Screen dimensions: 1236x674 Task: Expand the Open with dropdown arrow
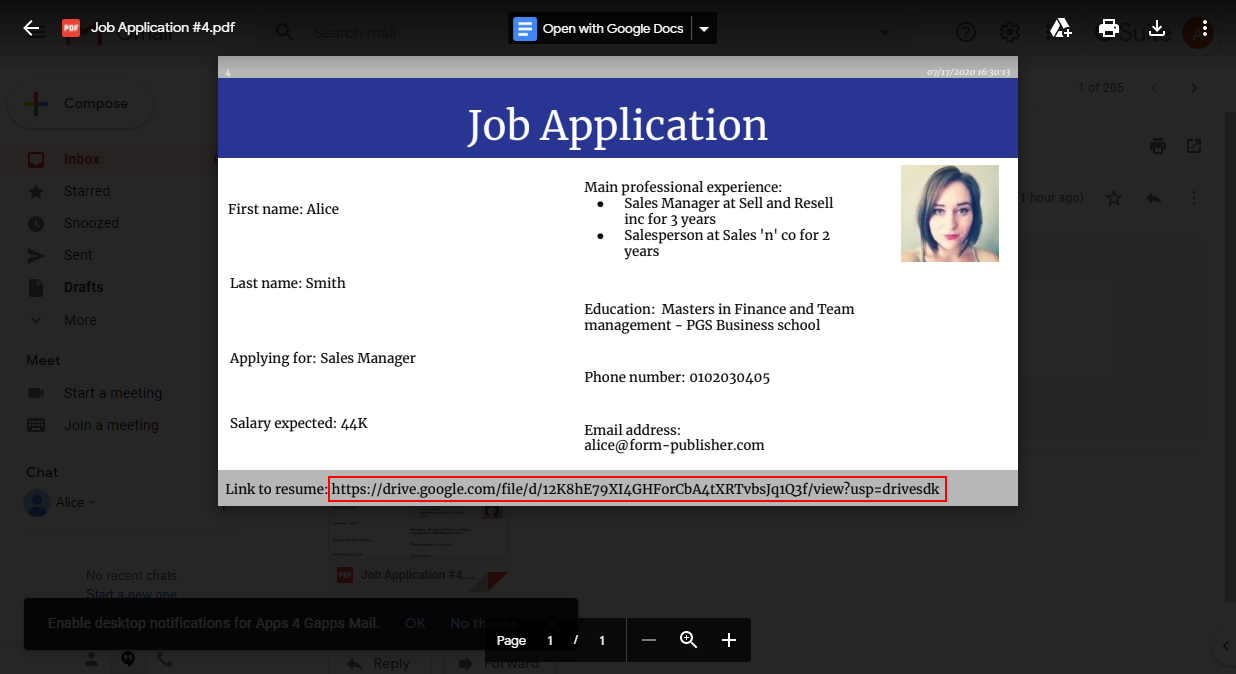pyautogui.click(x=704, y=29)
